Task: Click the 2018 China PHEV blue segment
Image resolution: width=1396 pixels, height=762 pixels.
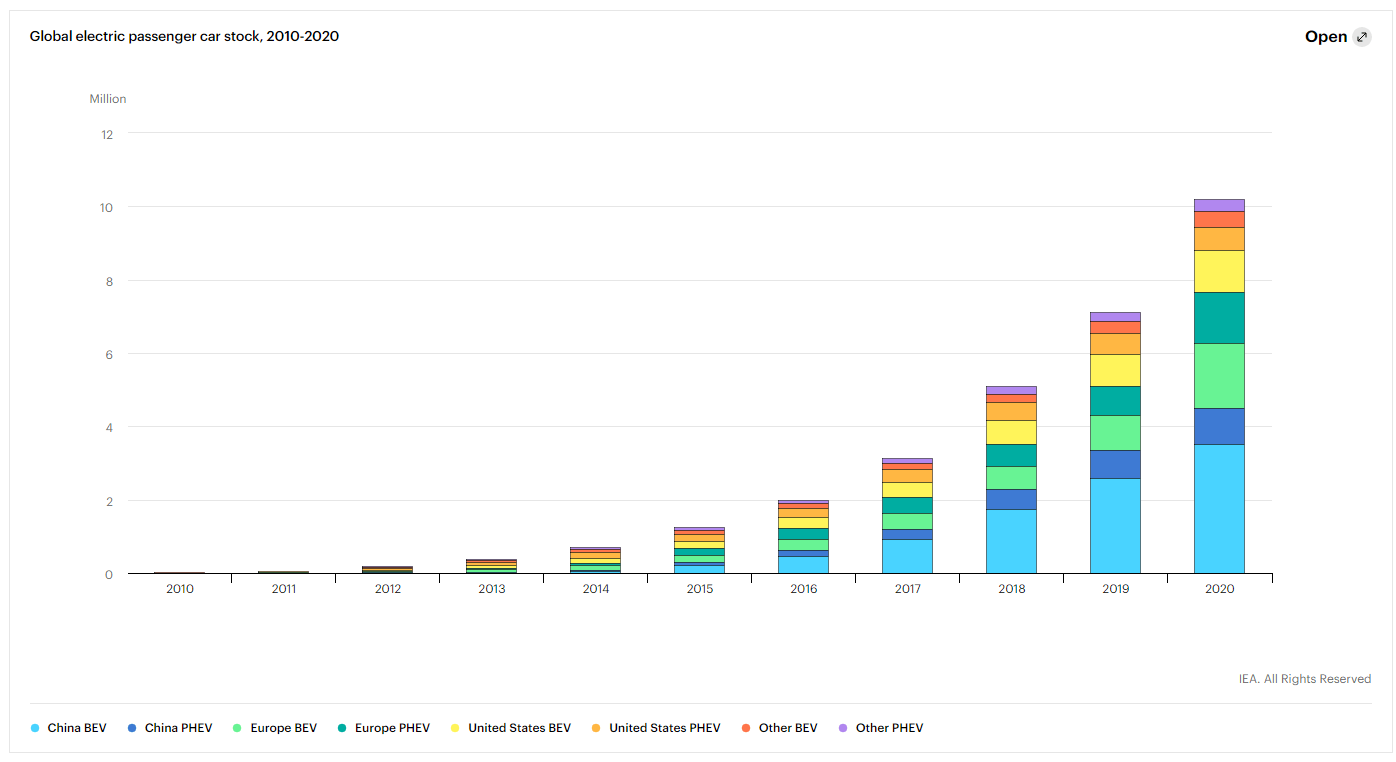Action: coord(1011,499)
